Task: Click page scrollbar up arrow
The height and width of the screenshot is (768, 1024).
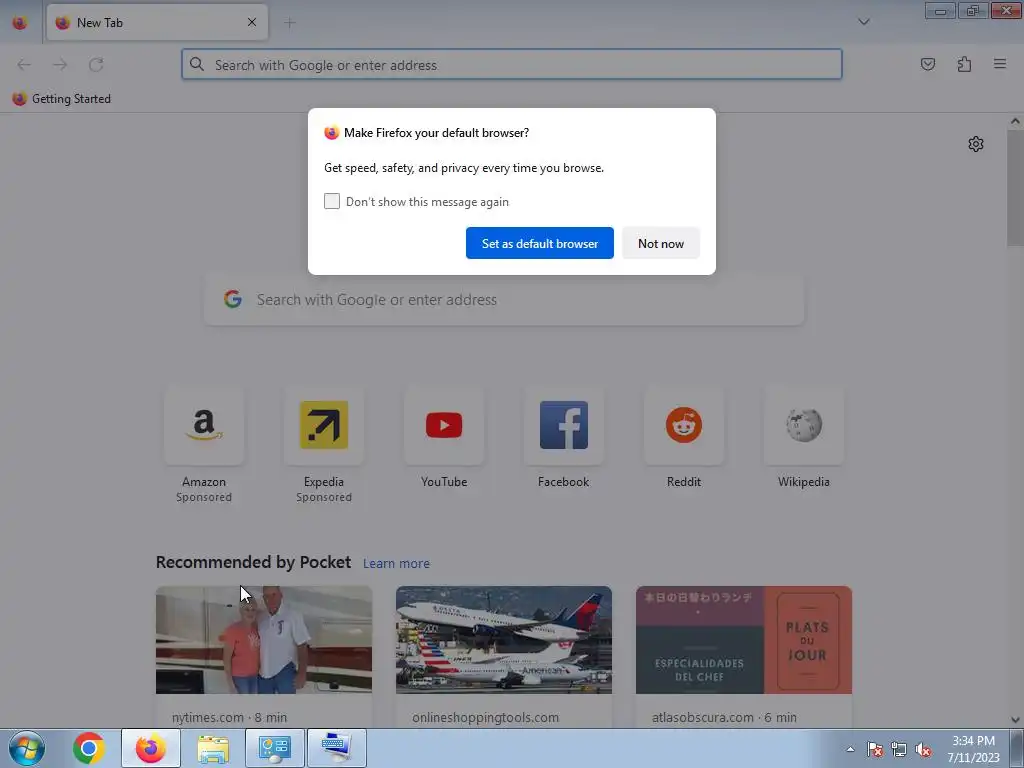Action: tap(1015, 121)
